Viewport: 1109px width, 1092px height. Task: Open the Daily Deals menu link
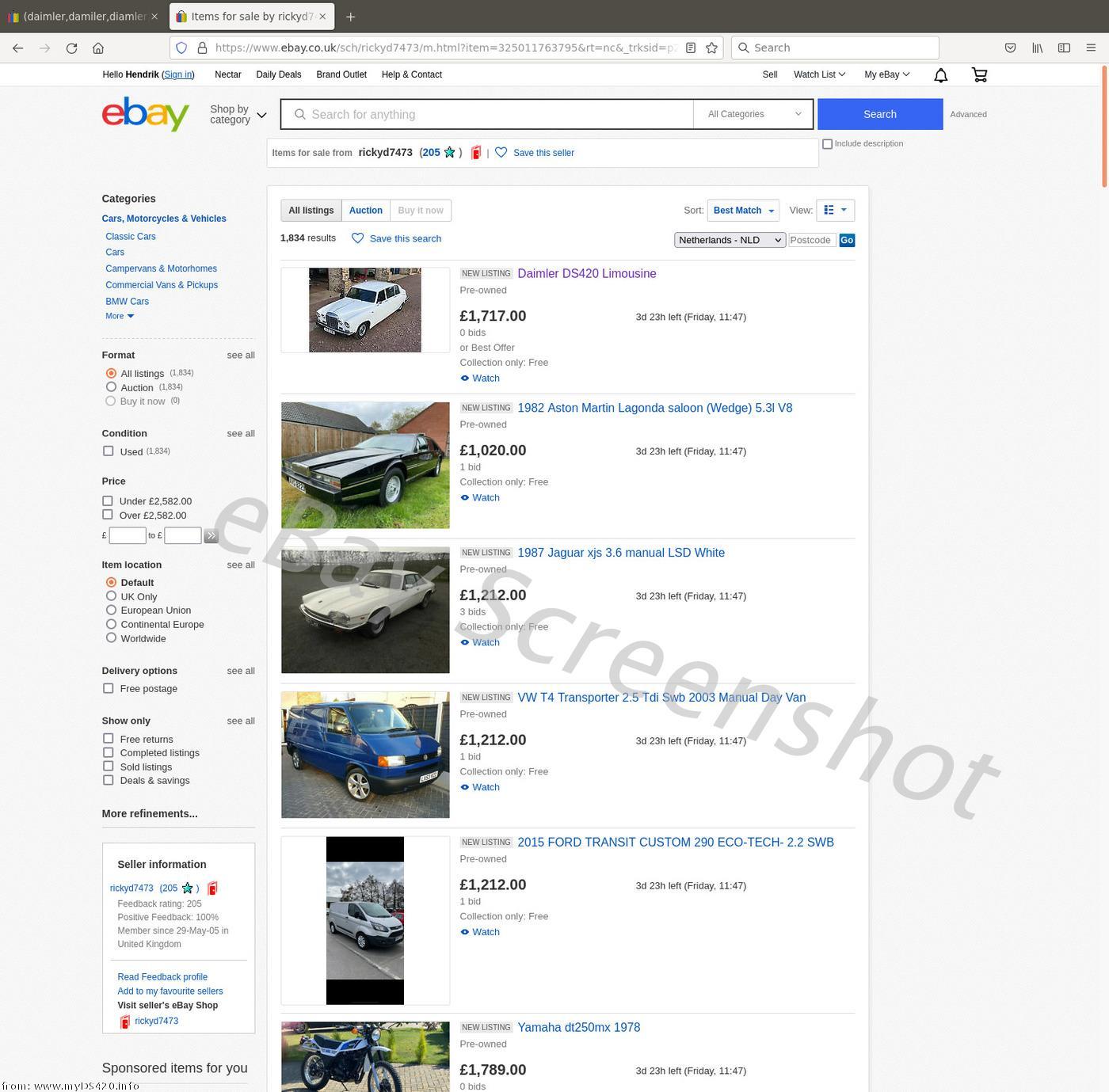tap(278, 74)
